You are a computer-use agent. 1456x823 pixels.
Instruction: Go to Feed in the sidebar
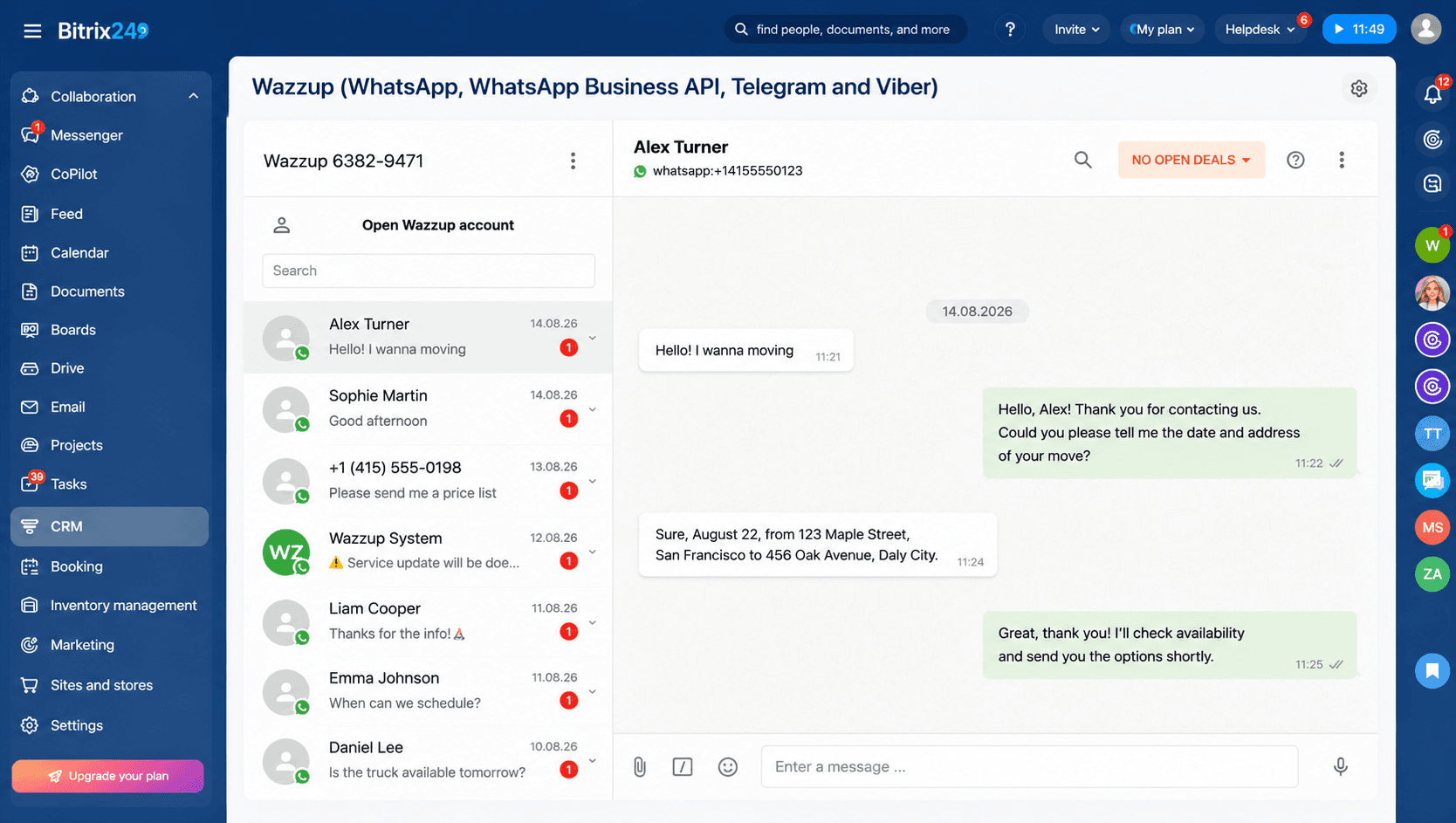110,214
